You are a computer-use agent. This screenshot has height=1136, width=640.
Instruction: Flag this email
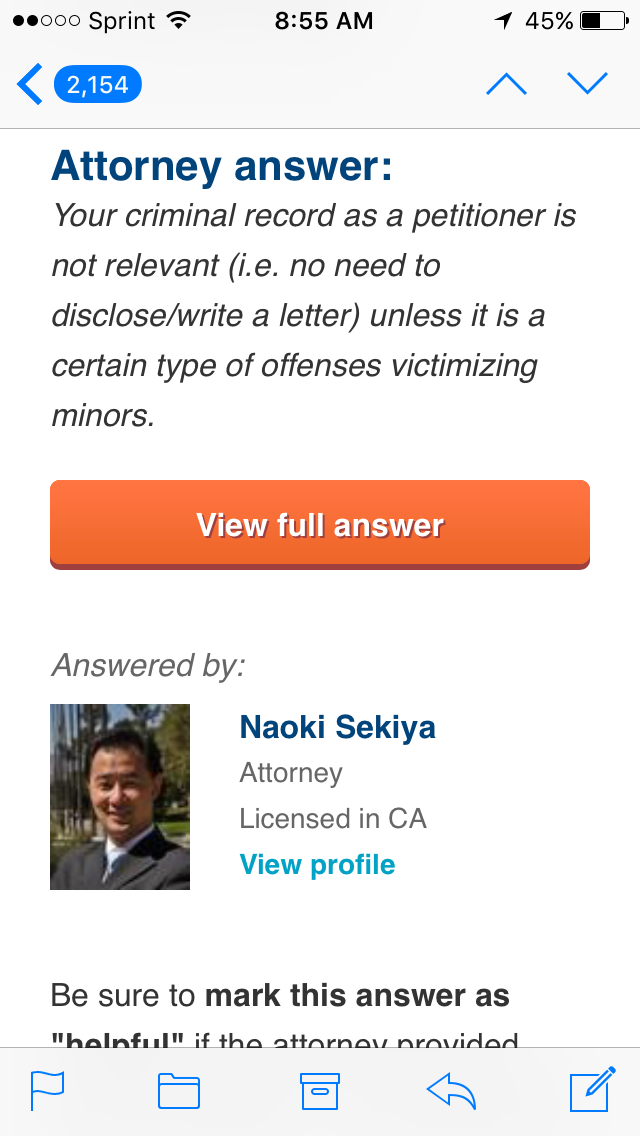click(x=47, y=1090)
